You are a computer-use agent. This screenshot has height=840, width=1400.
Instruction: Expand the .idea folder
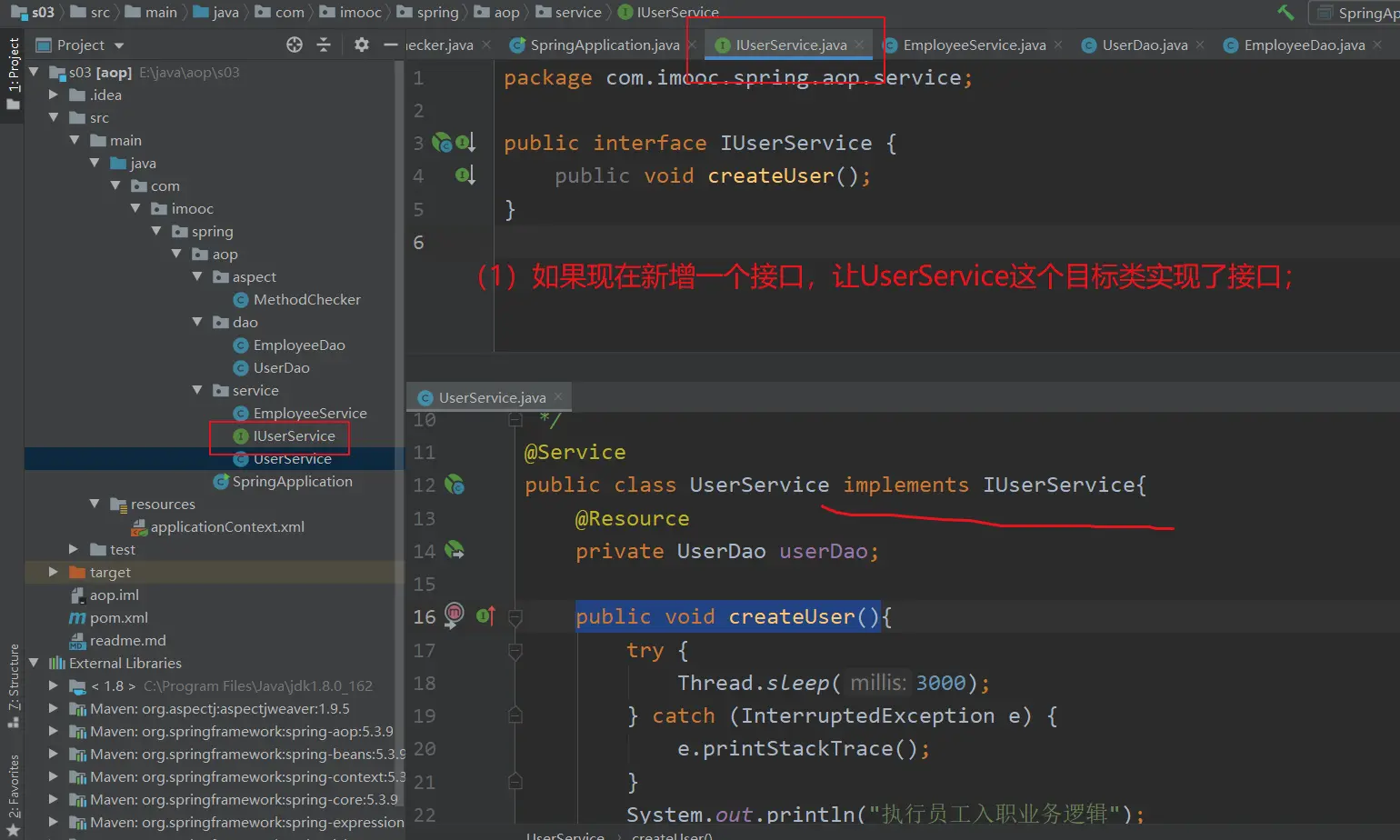[54, 95]
